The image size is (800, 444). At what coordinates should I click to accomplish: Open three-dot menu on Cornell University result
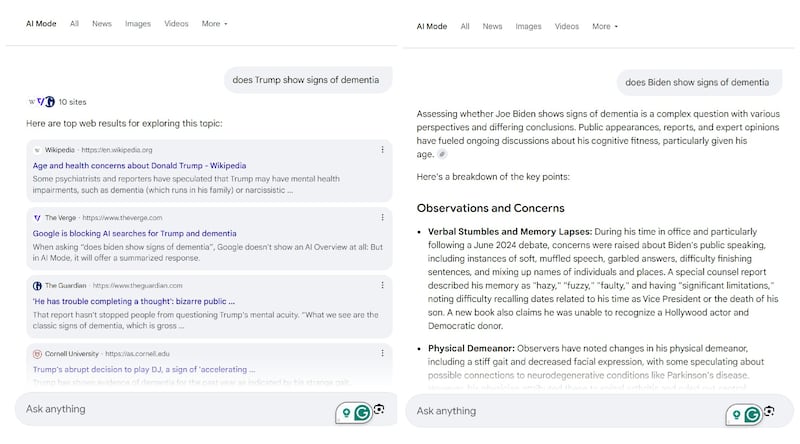(382, 353)
